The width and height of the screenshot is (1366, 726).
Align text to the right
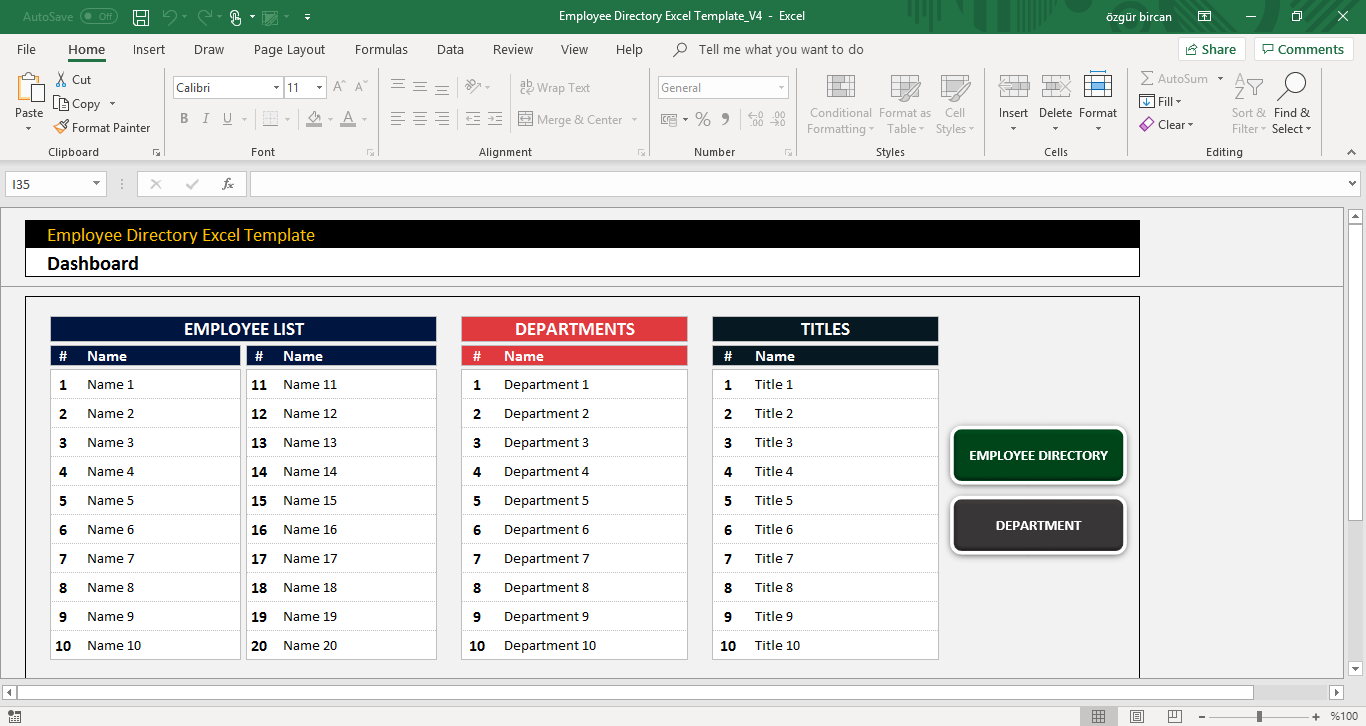point(441,119)
